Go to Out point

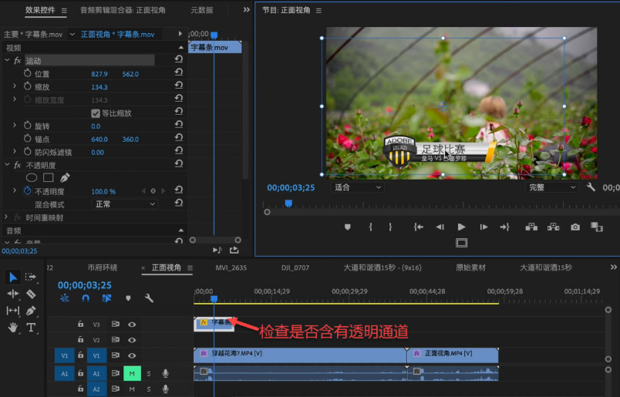point(505,227)
